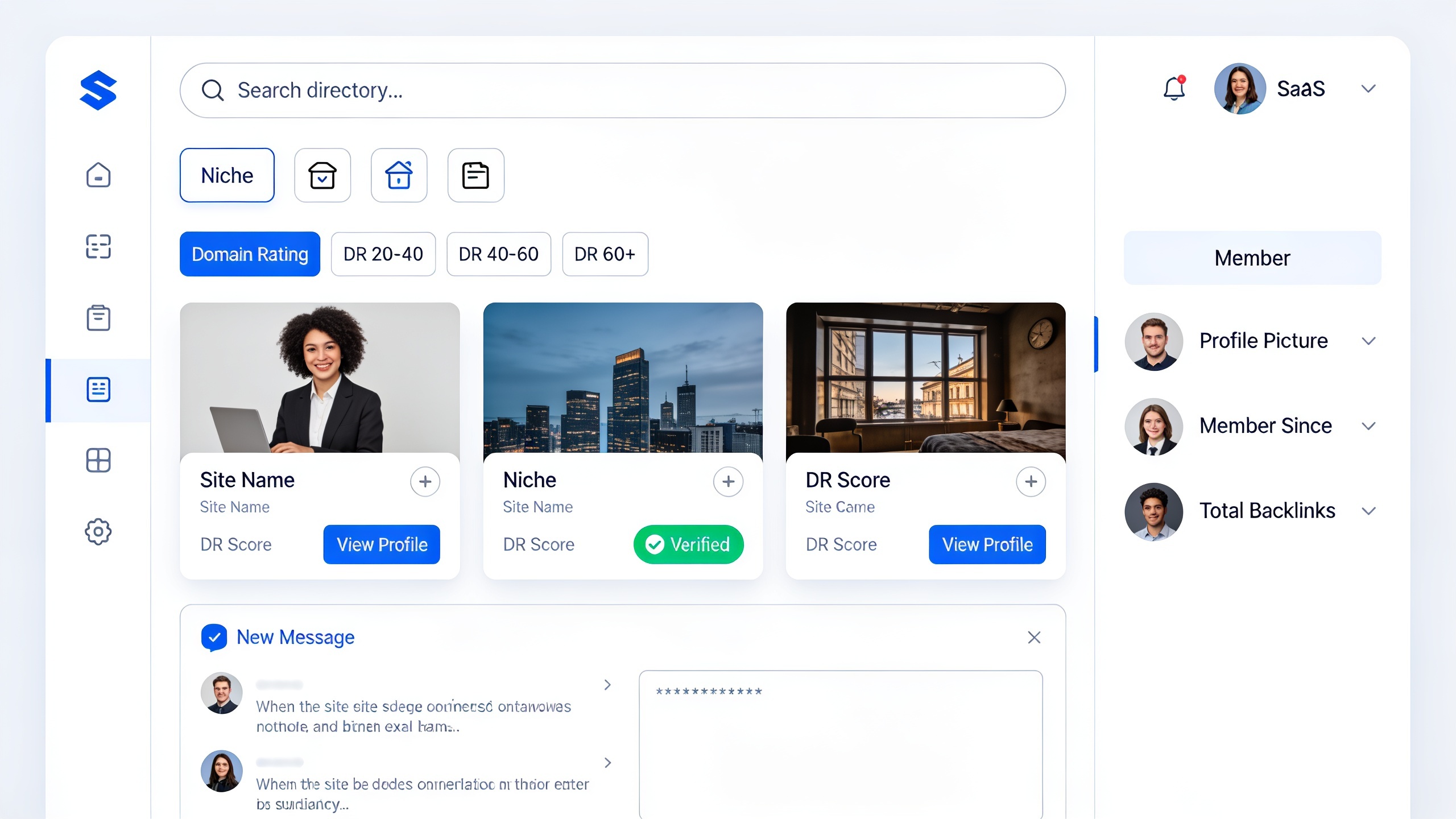The height and width of the screenshot is (819, 1456).
Task: Filter by DR 40-60
Action: tap(499, 254)
